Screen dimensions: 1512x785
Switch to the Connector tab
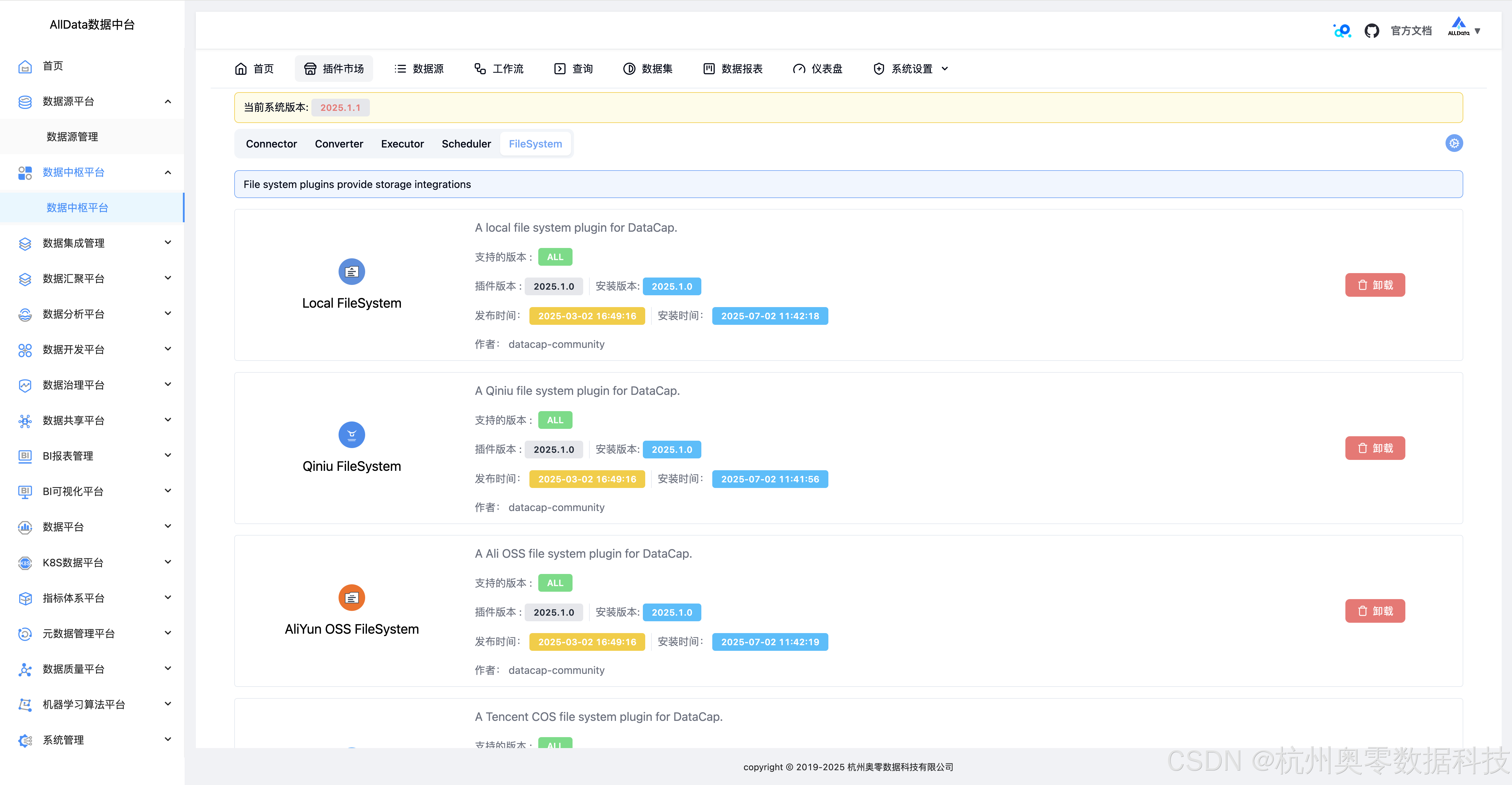tap(271, 144)
